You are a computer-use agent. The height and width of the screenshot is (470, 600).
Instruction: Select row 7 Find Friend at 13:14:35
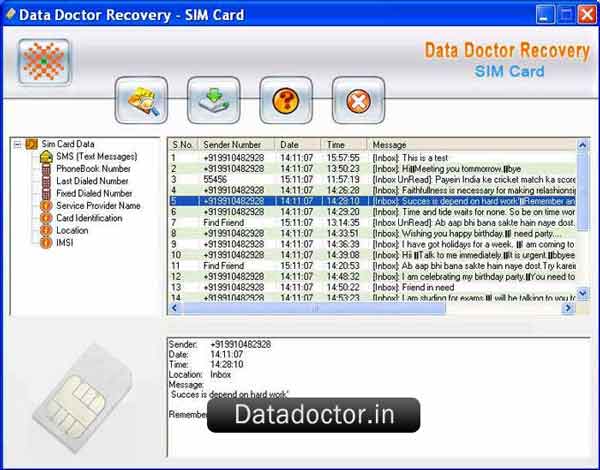pyautogui.click(x=372, y=222)
